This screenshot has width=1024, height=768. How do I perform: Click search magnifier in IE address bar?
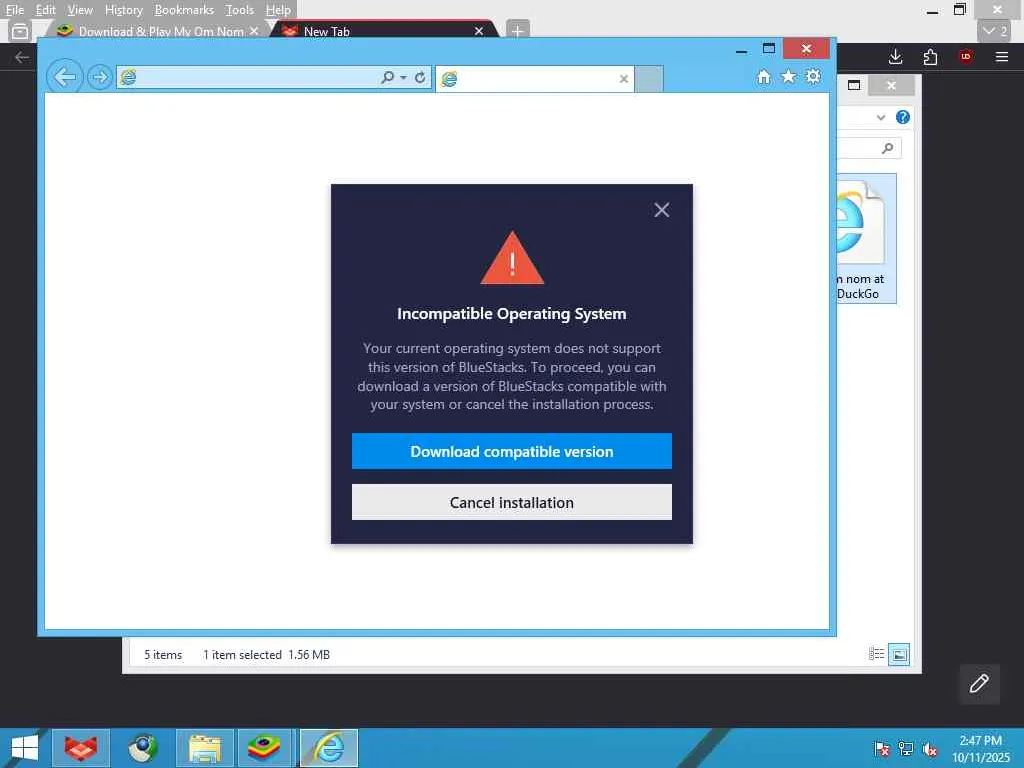[387, 77]
